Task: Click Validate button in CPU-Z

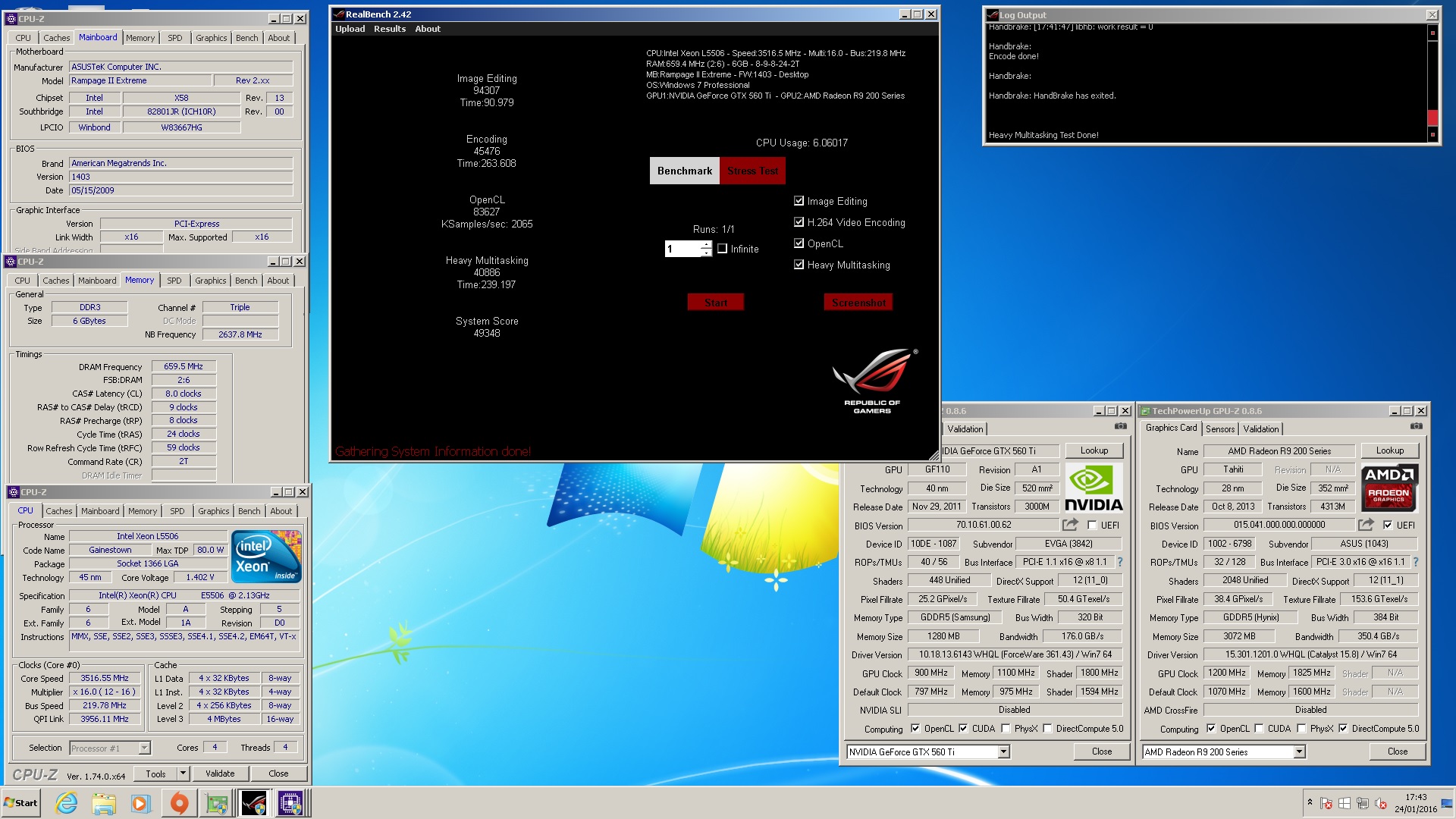Action: 220,773
